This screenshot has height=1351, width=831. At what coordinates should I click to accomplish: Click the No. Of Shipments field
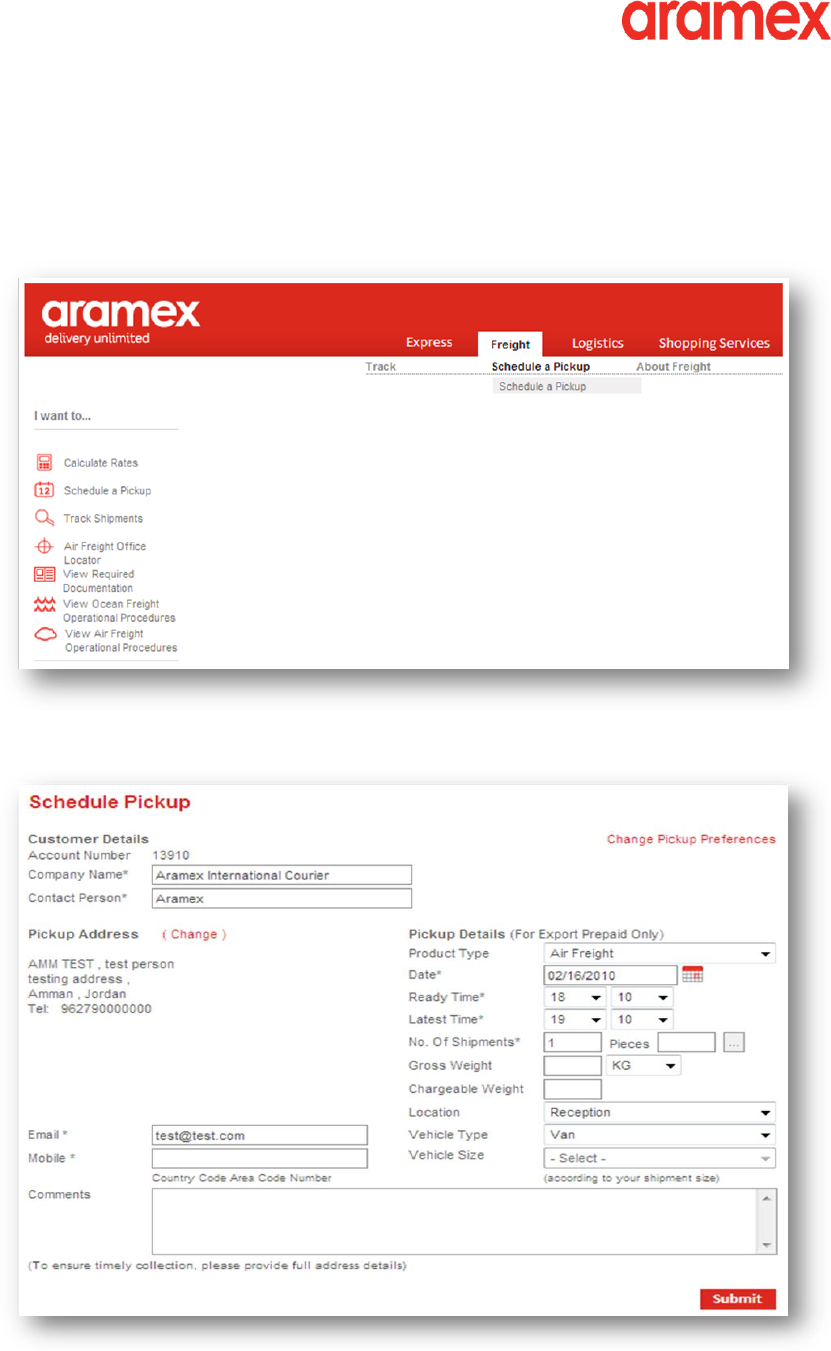[x=573, y=1043]
